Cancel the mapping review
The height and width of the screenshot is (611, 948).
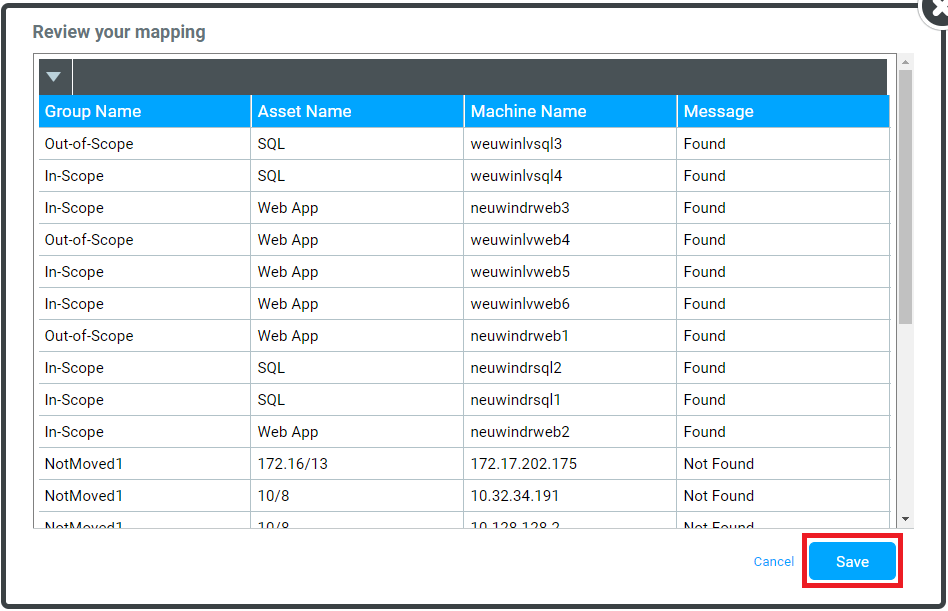[773, 562]
